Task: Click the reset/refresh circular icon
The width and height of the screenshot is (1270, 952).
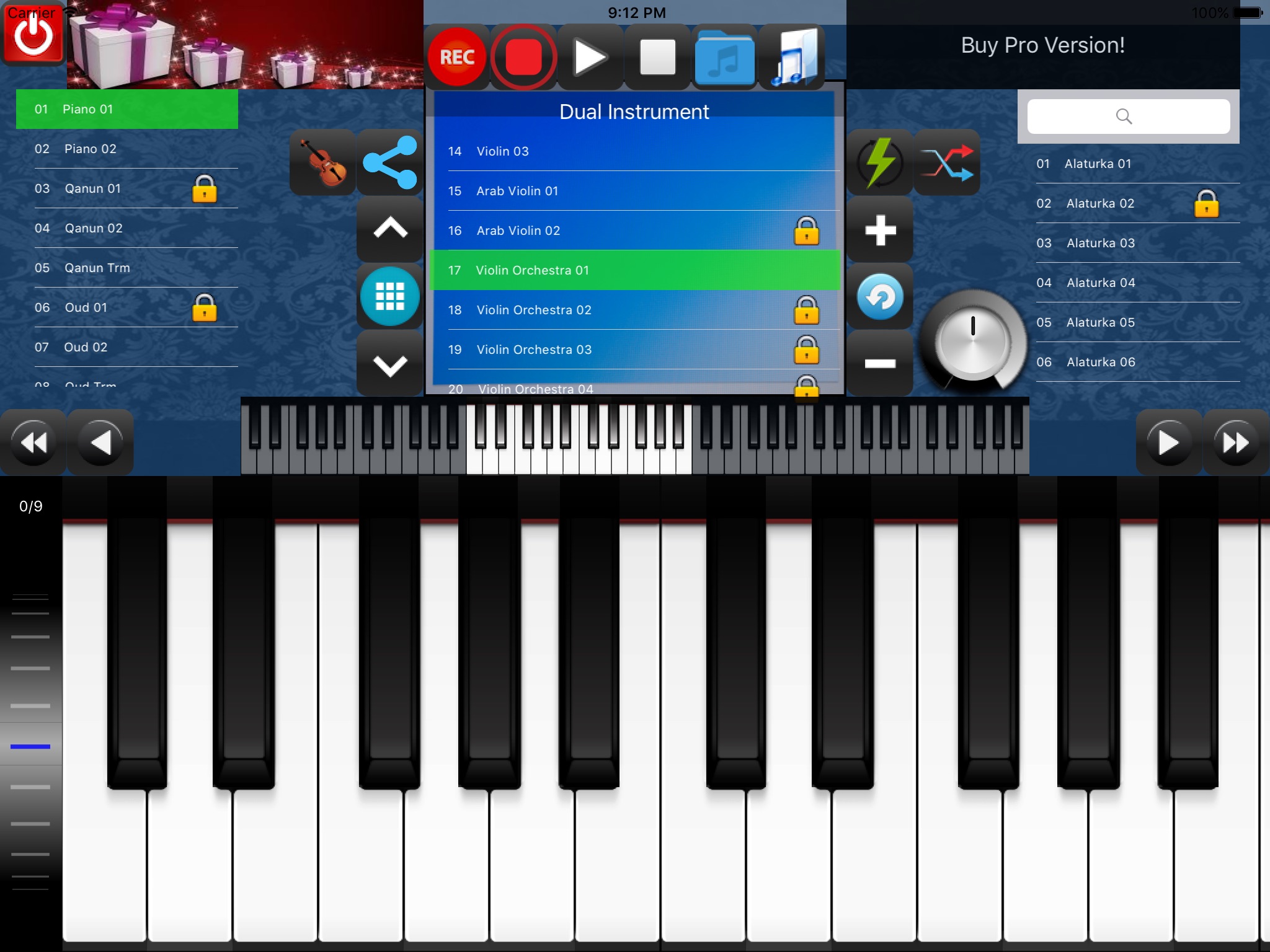Action: 878,295
